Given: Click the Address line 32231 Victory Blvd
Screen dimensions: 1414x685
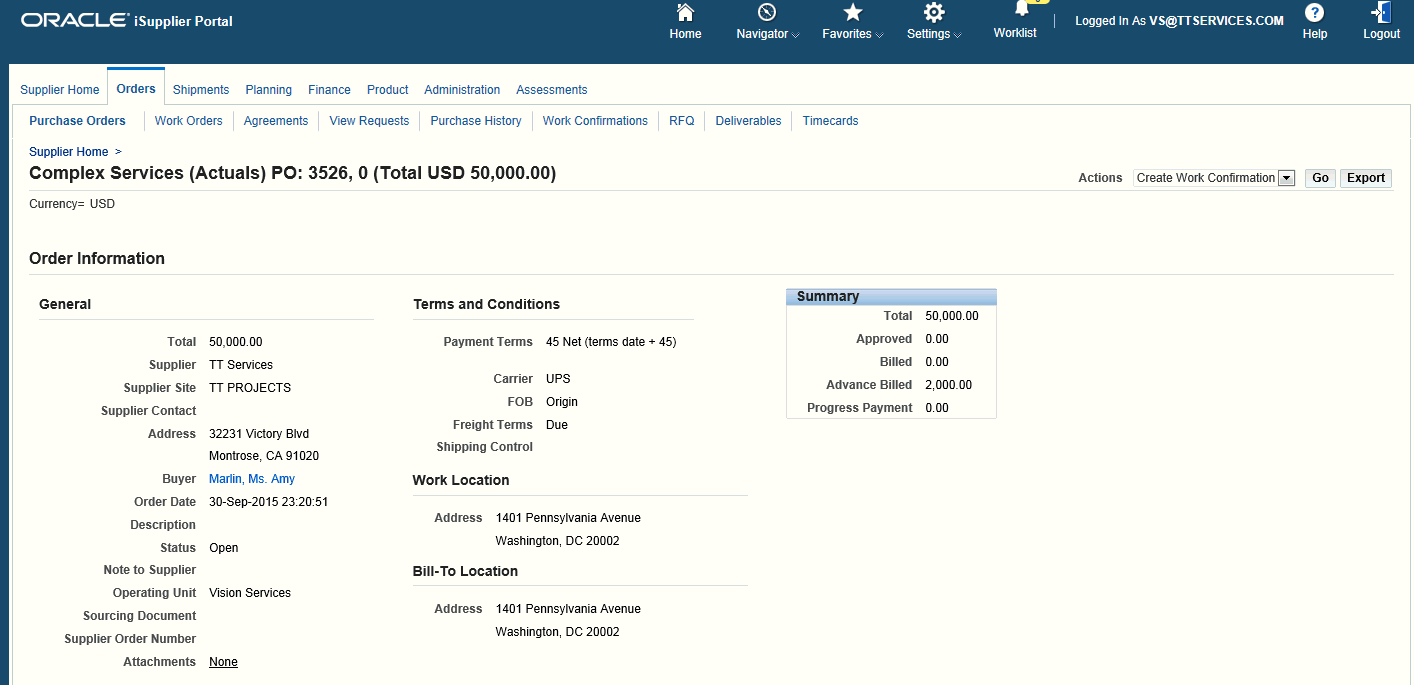Looking at the screenshot, I should 259,434.
